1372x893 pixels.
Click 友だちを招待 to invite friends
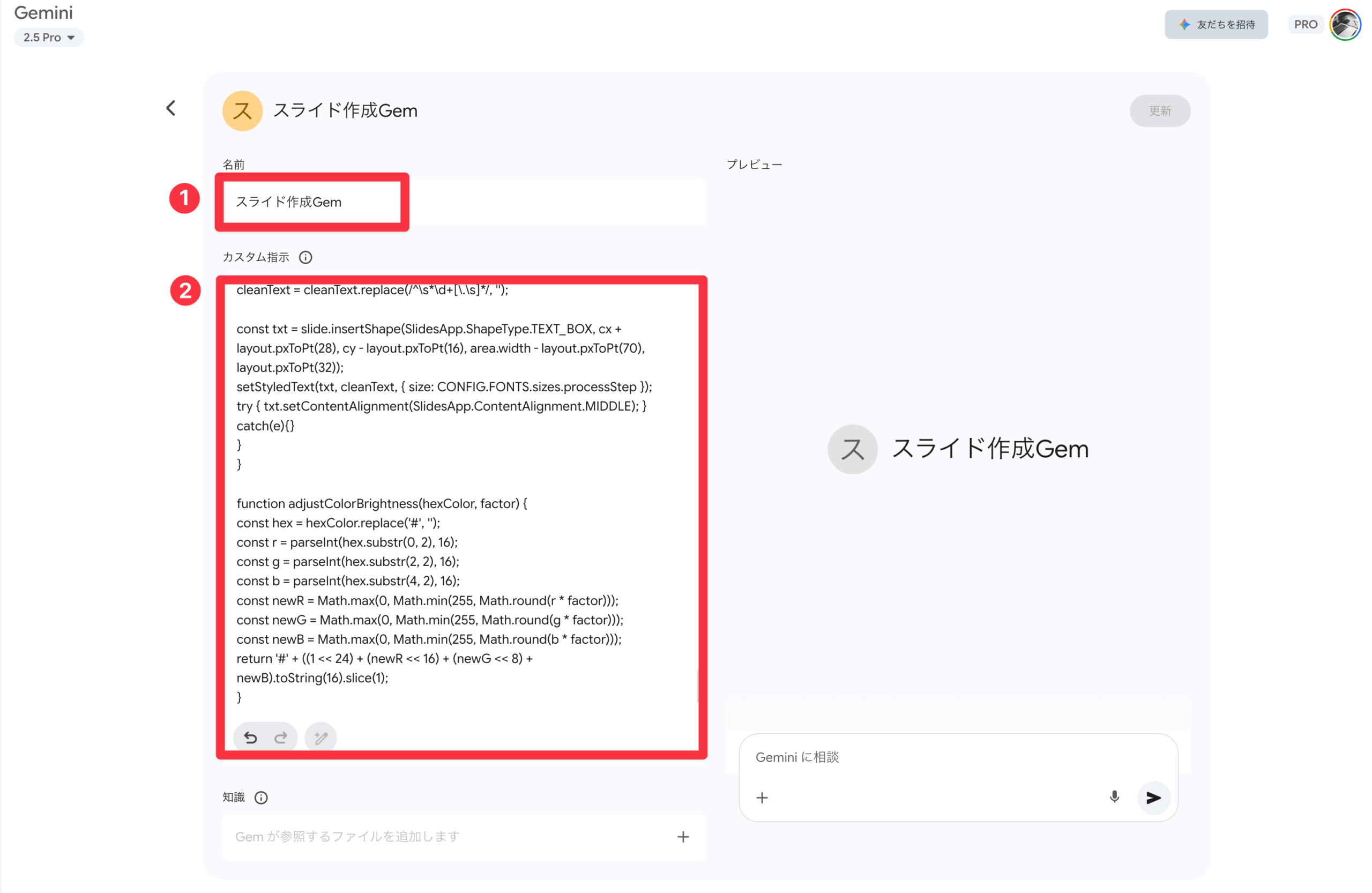1217,24
